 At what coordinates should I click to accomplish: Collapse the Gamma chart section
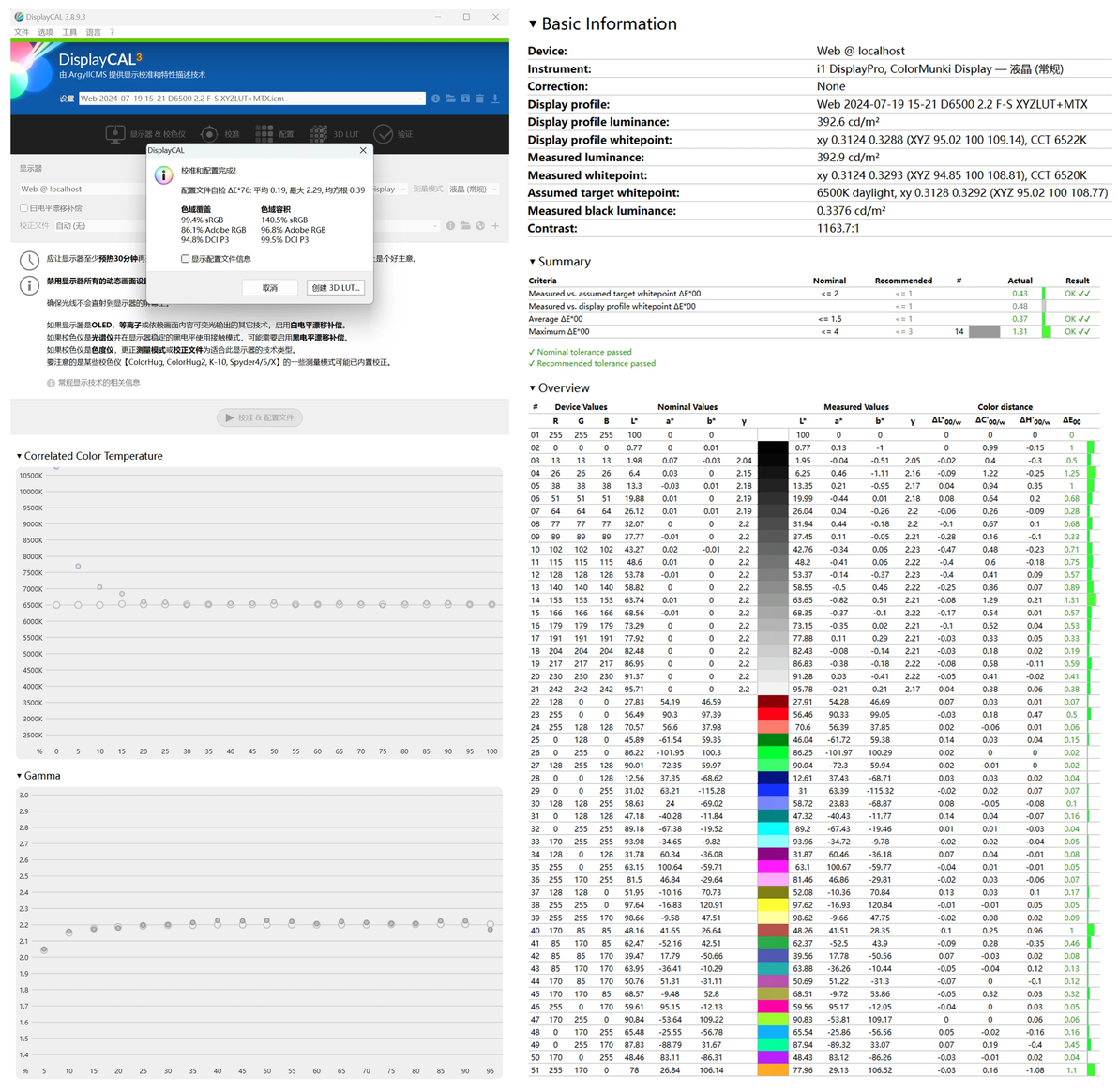click(20, 775)
